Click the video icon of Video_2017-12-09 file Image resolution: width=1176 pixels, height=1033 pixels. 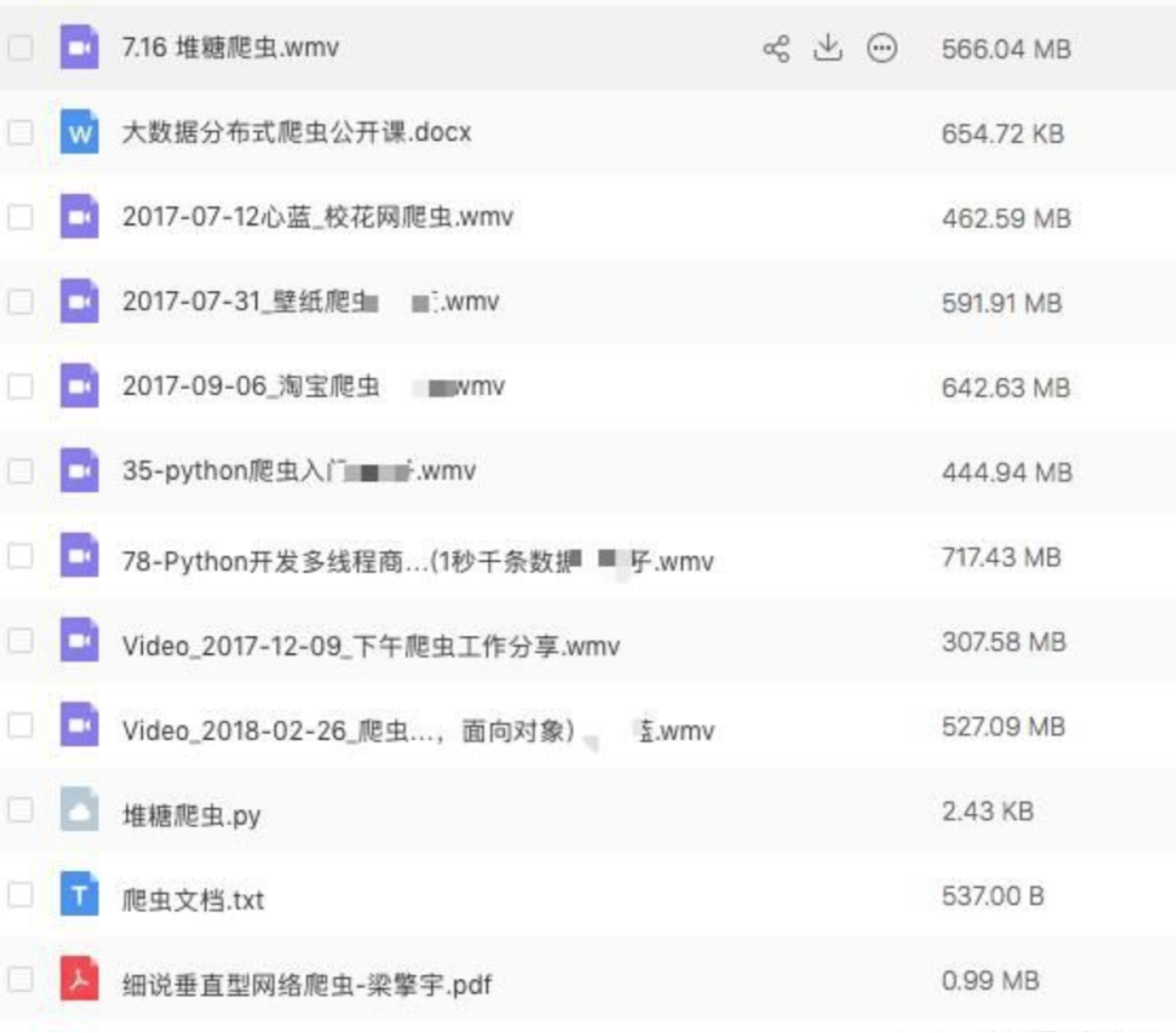[80, 640]
